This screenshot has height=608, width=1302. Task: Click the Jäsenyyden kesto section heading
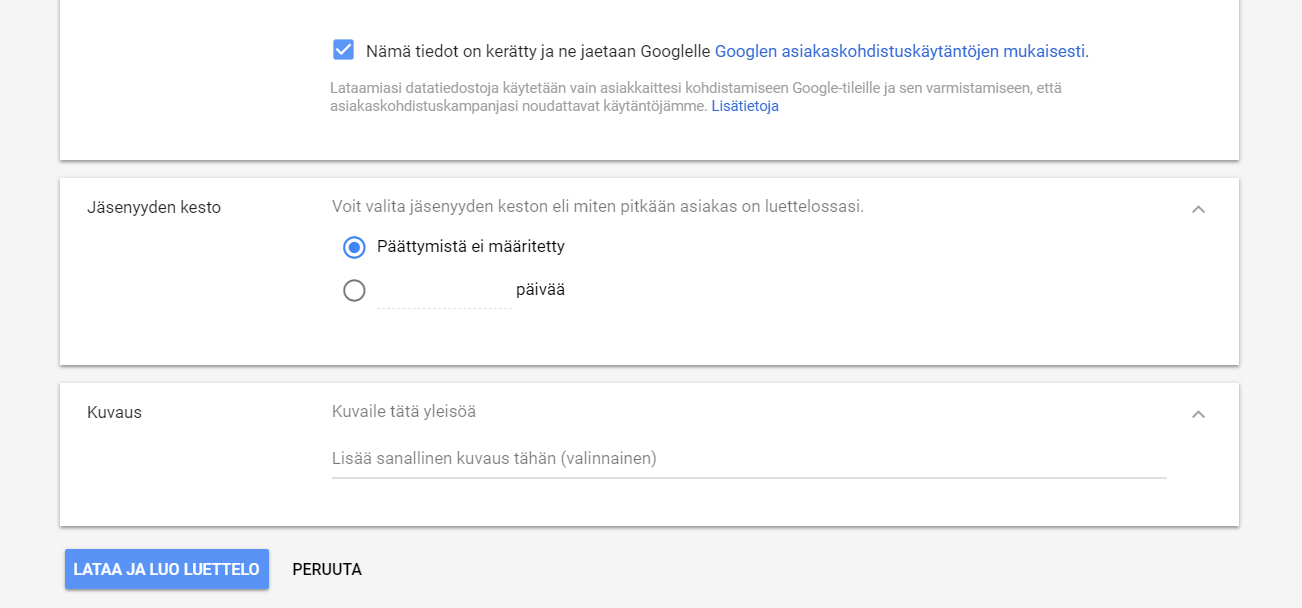(154, 208)
